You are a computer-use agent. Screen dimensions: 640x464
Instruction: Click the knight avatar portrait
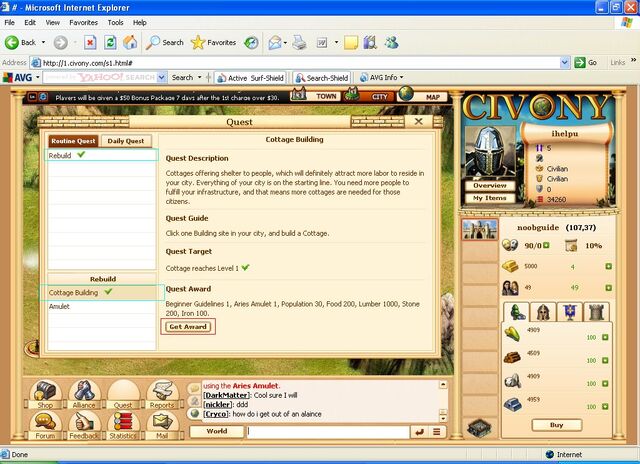pyautogui.click(x=490, y=153)
